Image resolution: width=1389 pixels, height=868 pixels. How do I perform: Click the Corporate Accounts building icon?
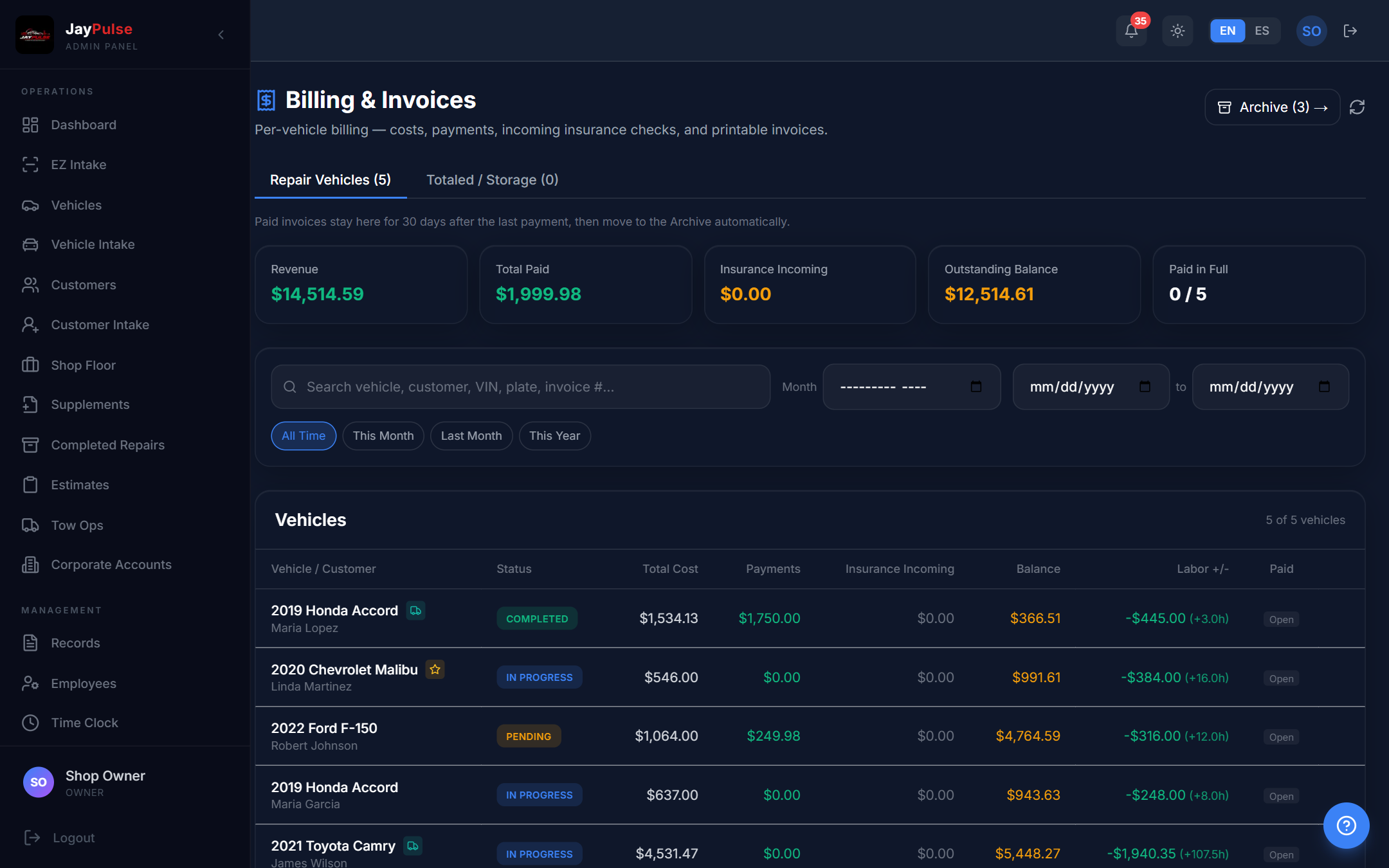tap(30, 565)
